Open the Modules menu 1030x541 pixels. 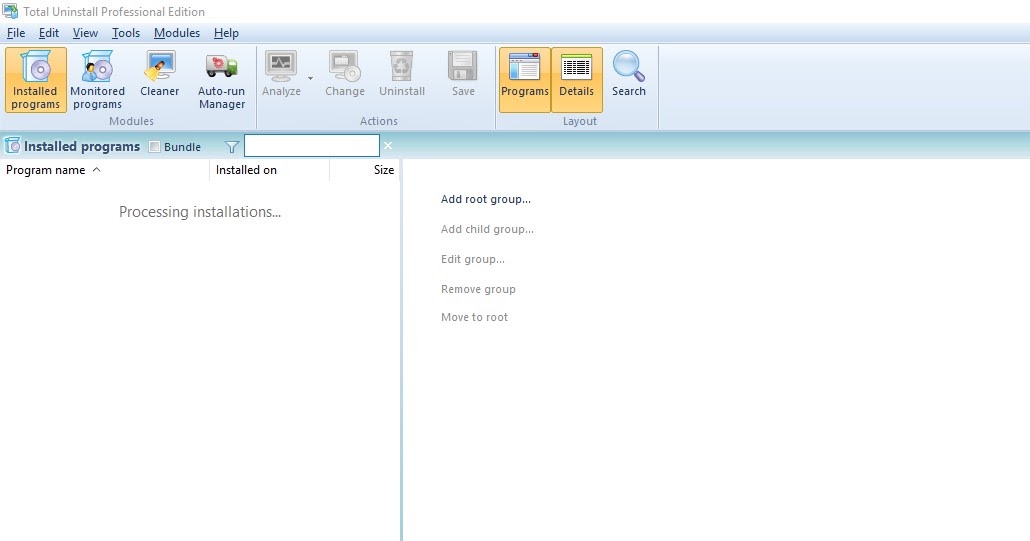coord(177,33)
